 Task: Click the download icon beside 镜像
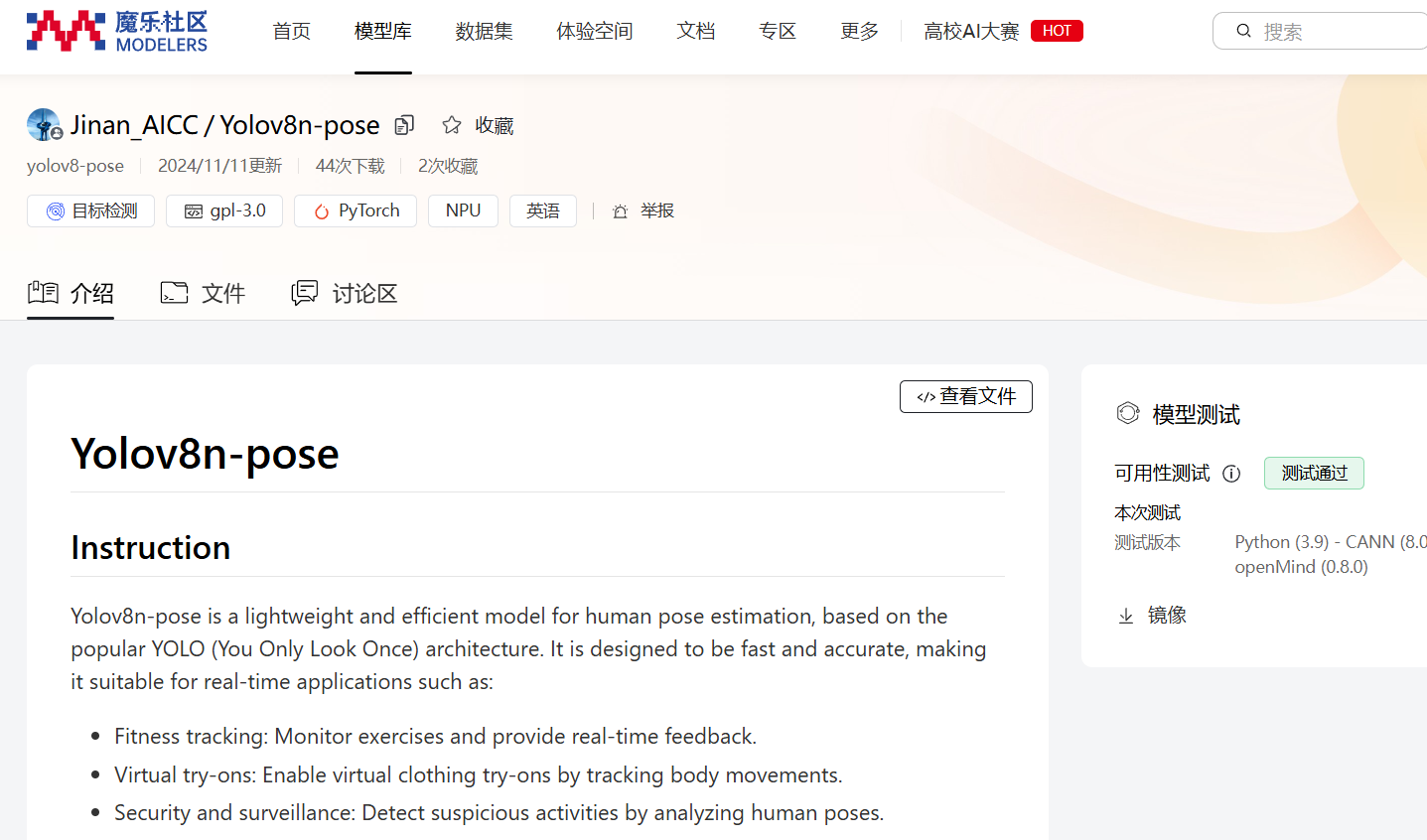[1125, 615]
